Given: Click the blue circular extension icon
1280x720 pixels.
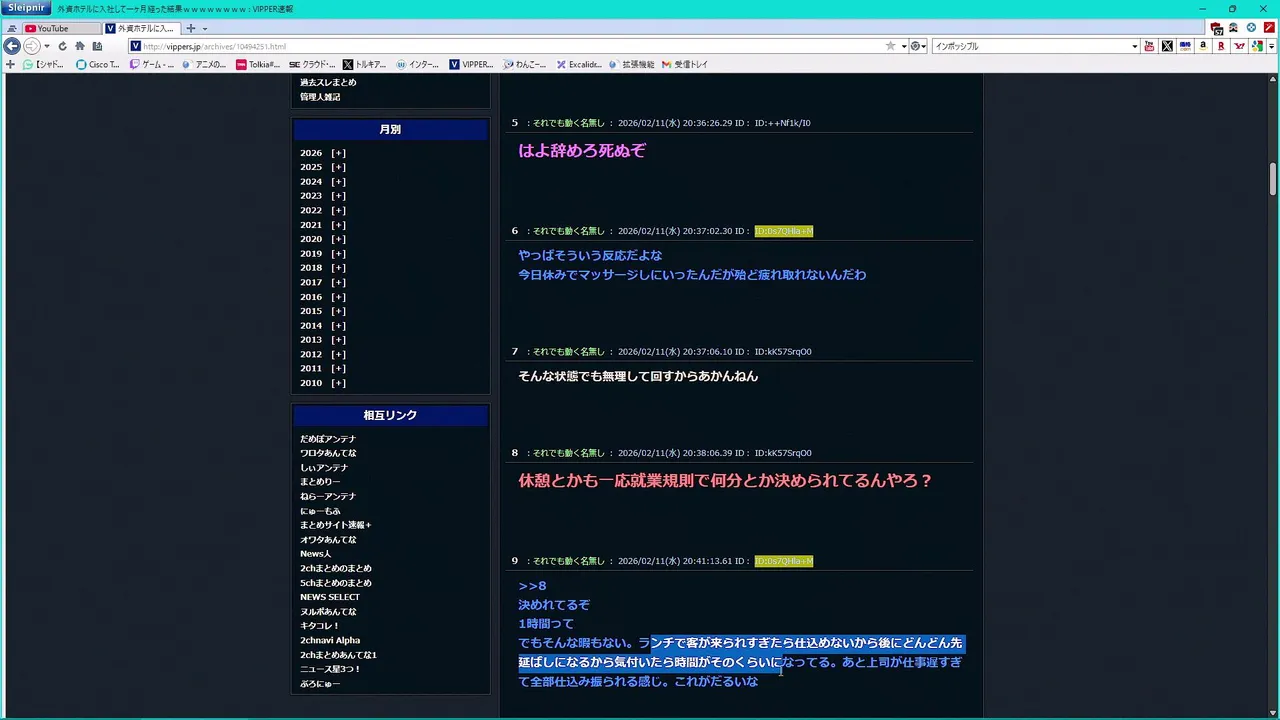Looking at the screenshot, I should [1251, 28].
